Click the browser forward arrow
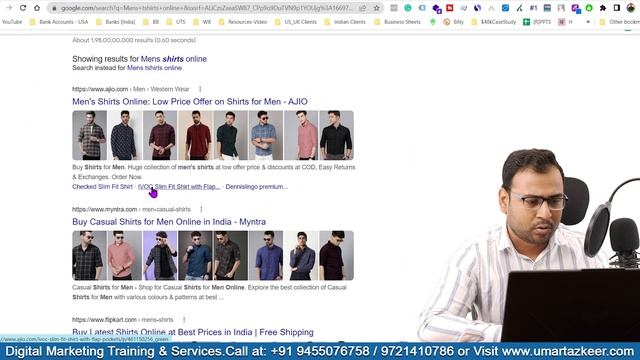Image resolution: width=640 pixels, height=360 pixels. click(x=9, y=8)
